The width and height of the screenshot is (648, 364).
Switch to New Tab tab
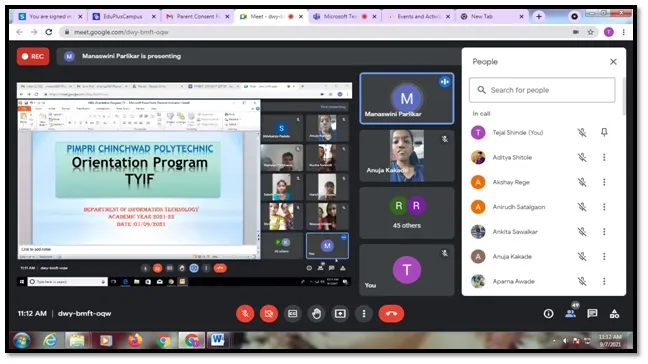(x=492, y=17)
